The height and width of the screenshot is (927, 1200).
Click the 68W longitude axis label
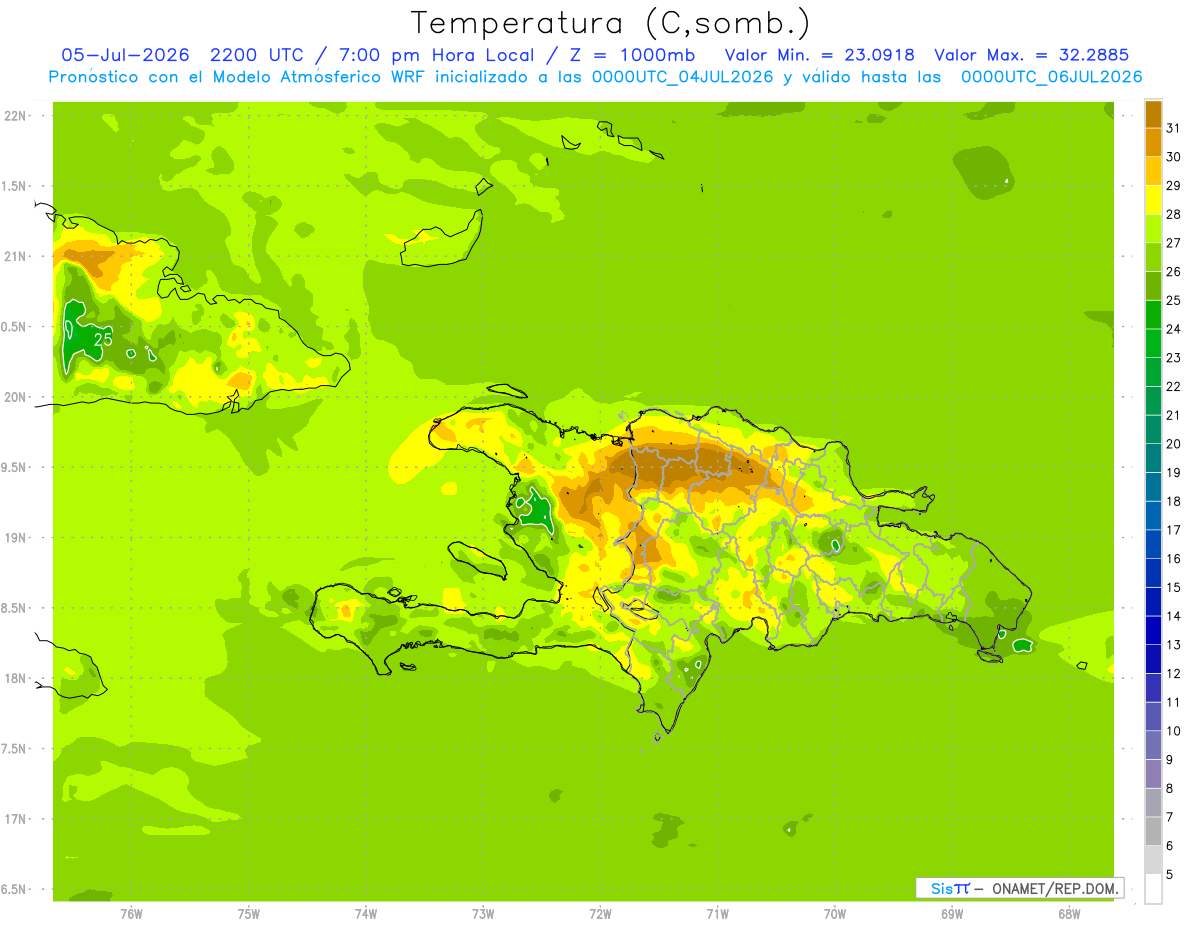click(1068, 913)
